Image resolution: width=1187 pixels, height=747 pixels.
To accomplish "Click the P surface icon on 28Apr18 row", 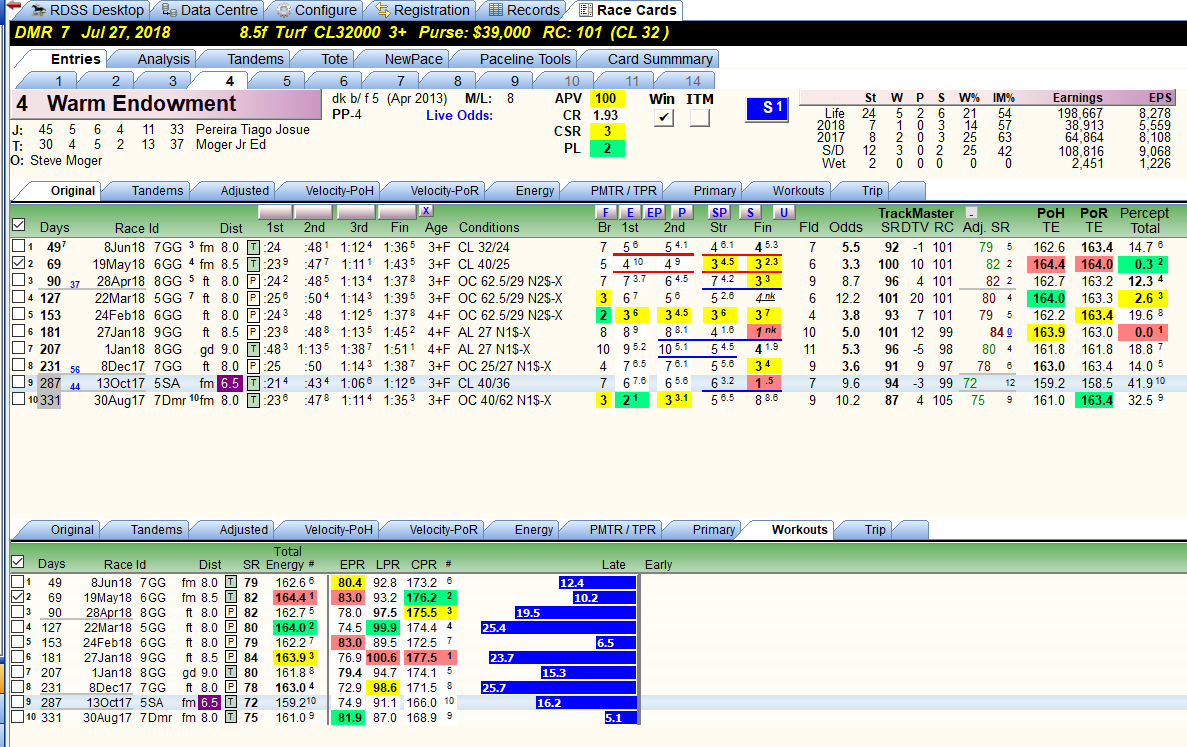I will (253, 281).
